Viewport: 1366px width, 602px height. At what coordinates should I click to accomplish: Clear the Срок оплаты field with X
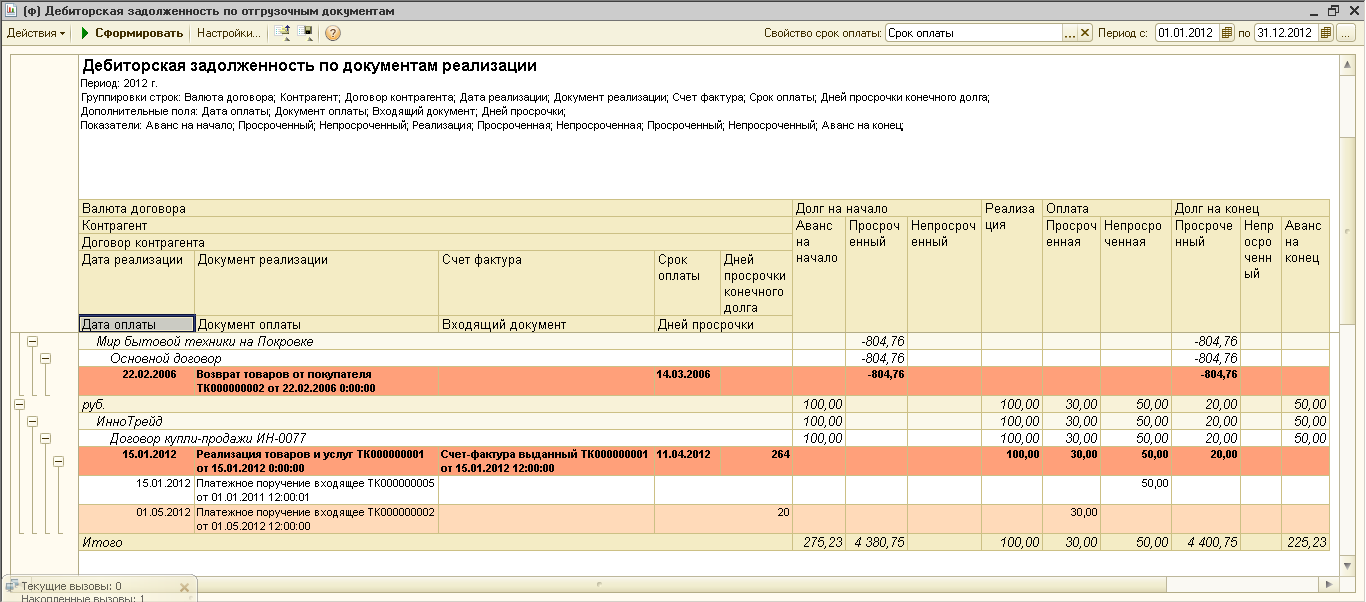pyautogui.click(x=1086, y=33)
